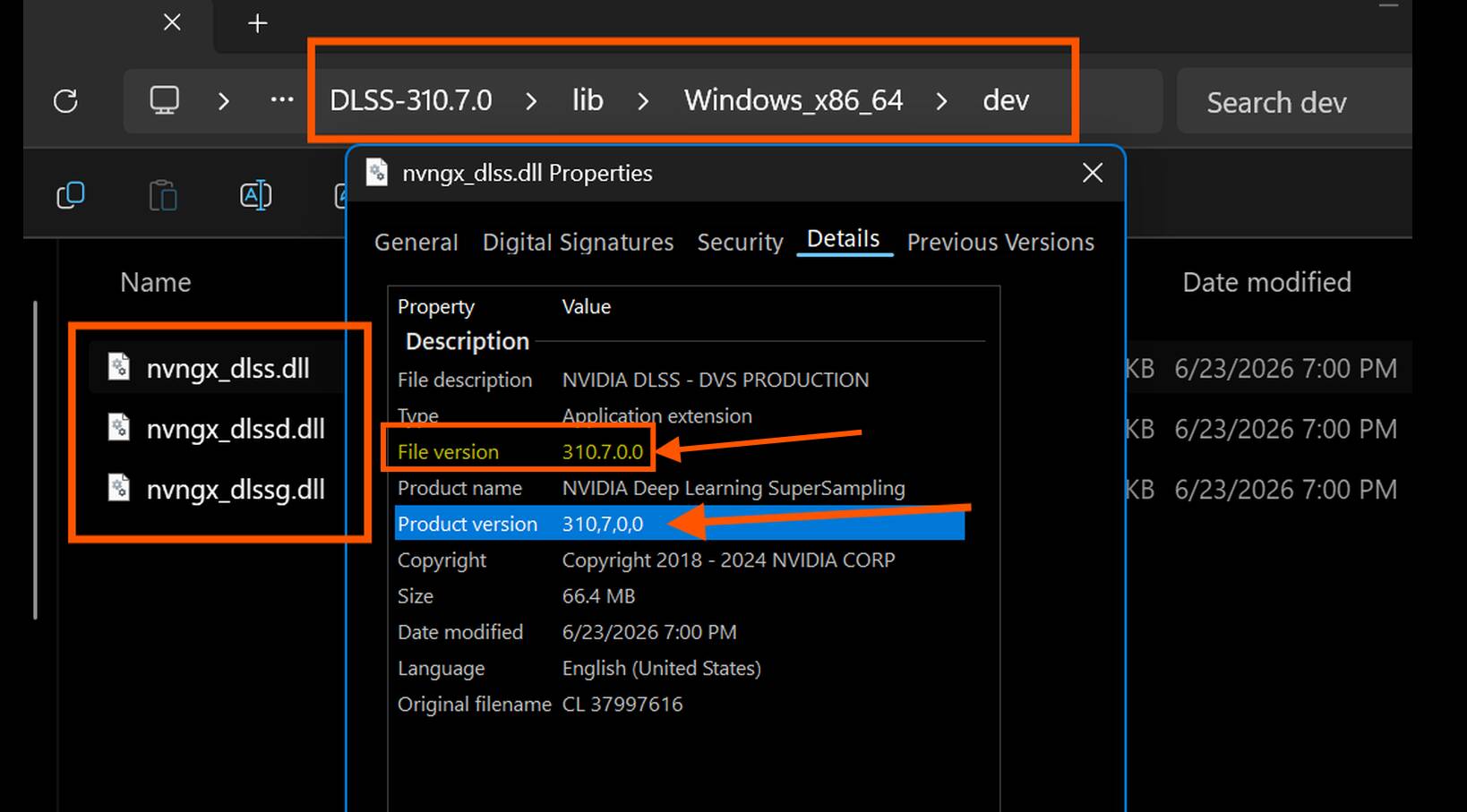Image resolution: width=1467 pixels, height=812 pixels.
Task: Click the NVIDIA Deep Learning SuperSampling value
Action: pos(733,488)
